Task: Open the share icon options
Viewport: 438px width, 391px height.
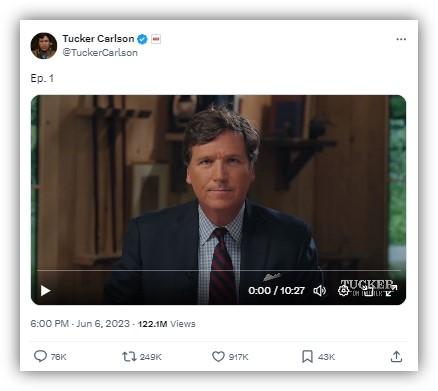Action: pyautogui.click(x=396, y=357)
